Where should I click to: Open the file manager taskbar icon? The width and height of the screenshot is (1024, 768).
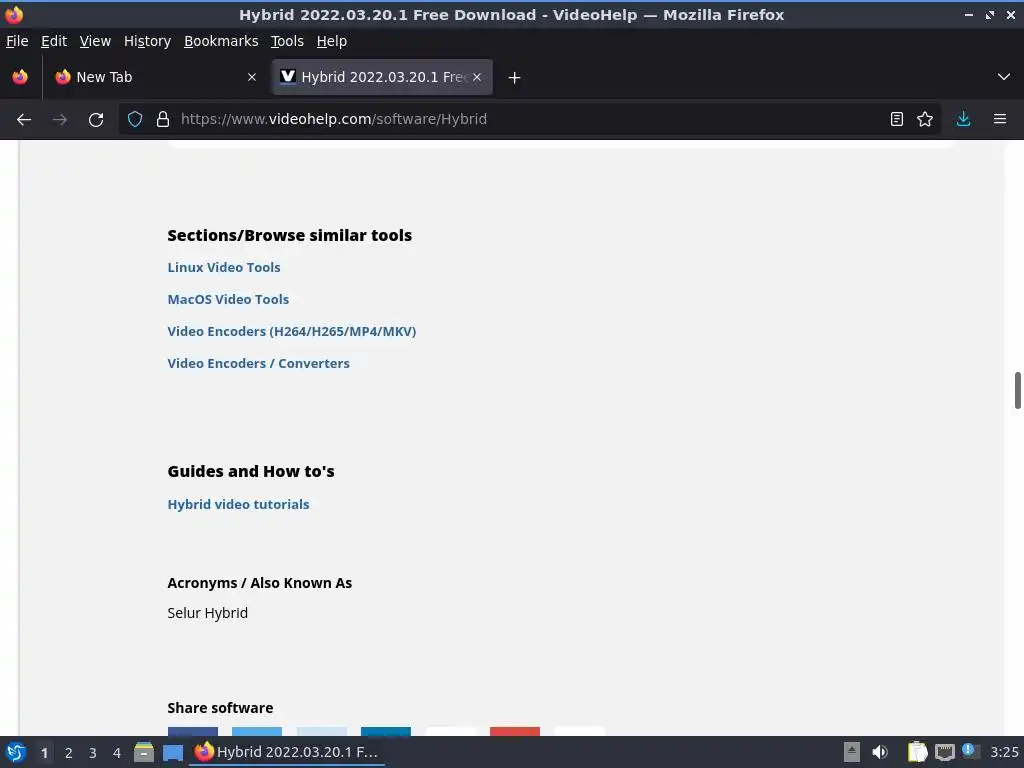(144, 752)
